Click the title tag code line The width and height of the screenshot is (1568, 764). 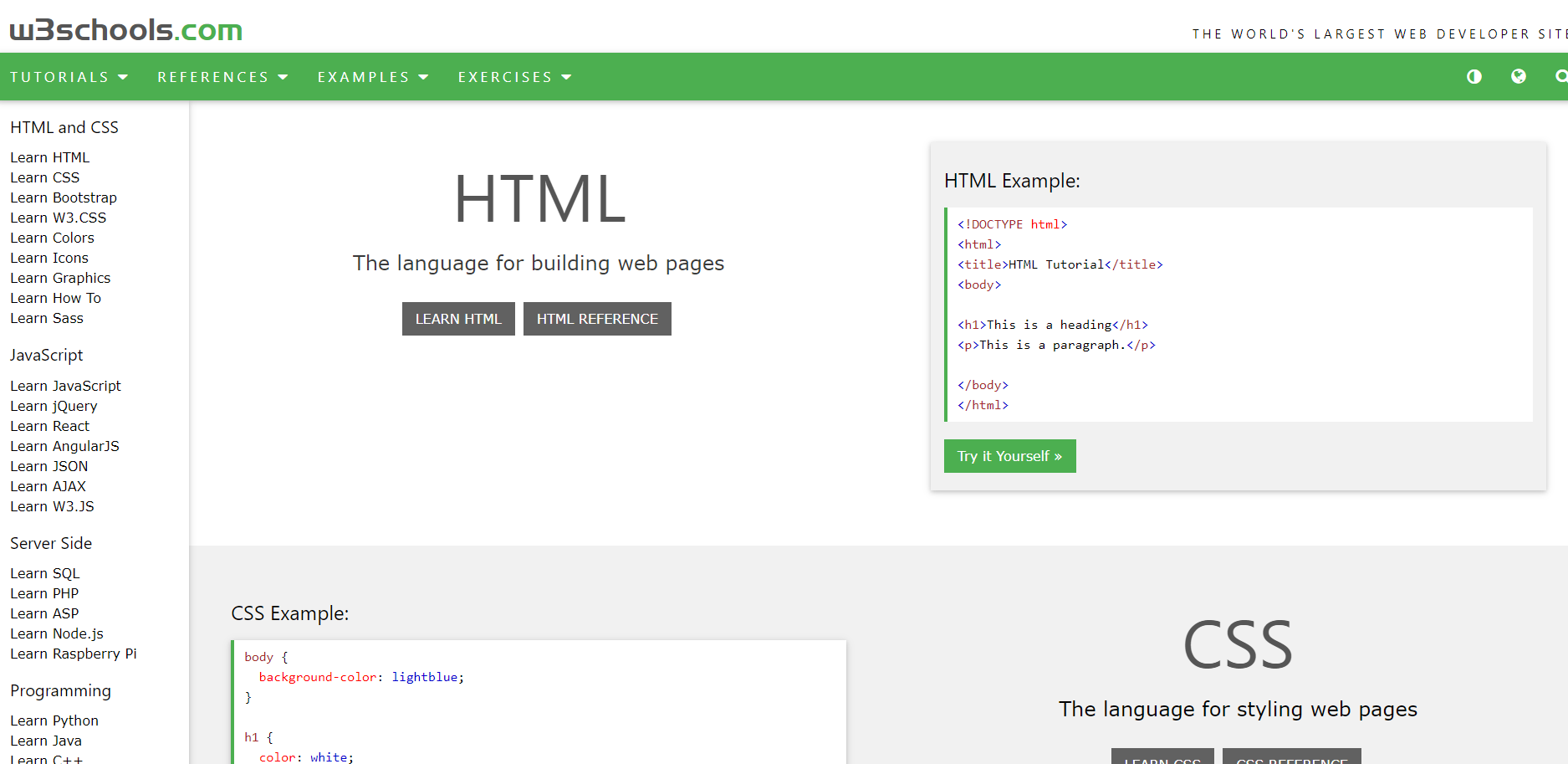point(1060,264)
